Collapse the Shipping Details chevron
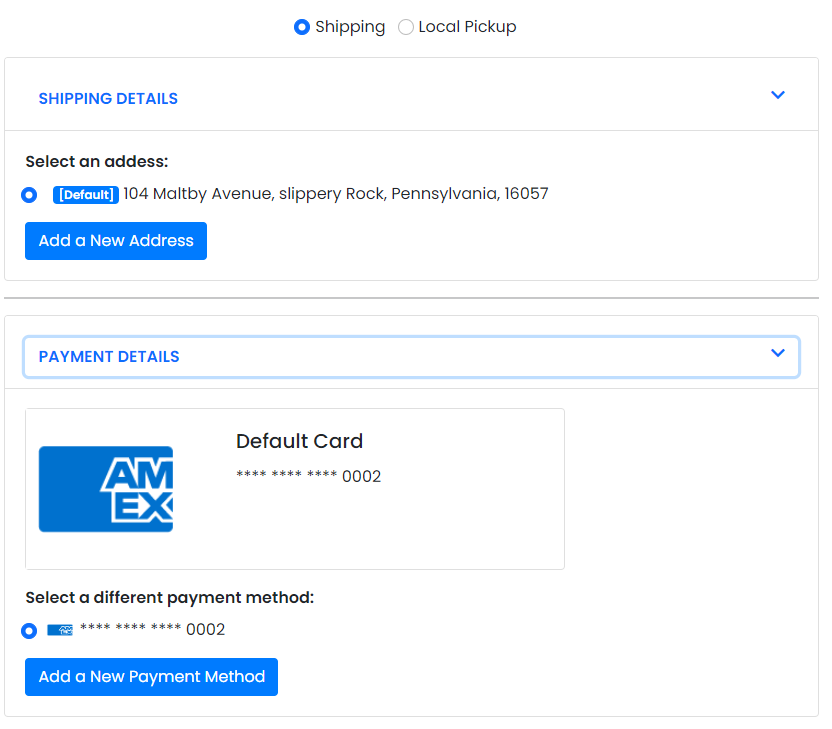 tap(777, 95)
